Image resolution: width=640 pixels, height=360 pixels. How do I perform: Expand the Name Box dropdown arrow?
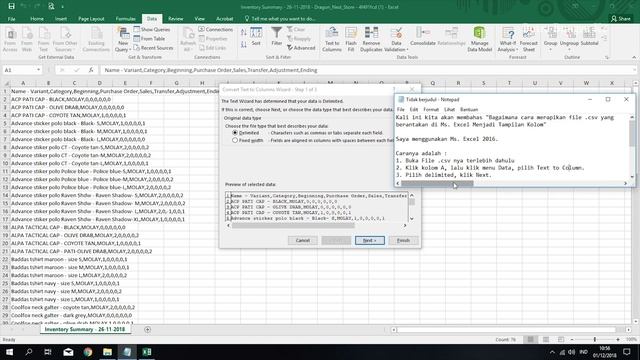pos(38,70)
